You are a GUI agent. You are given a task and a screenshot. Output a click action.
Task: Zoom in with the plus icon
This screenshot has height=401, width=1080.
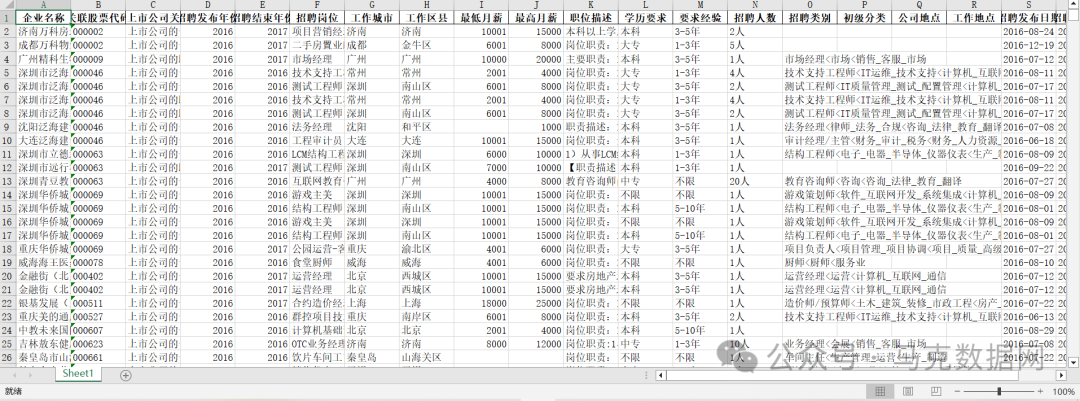coord(1042,391)
